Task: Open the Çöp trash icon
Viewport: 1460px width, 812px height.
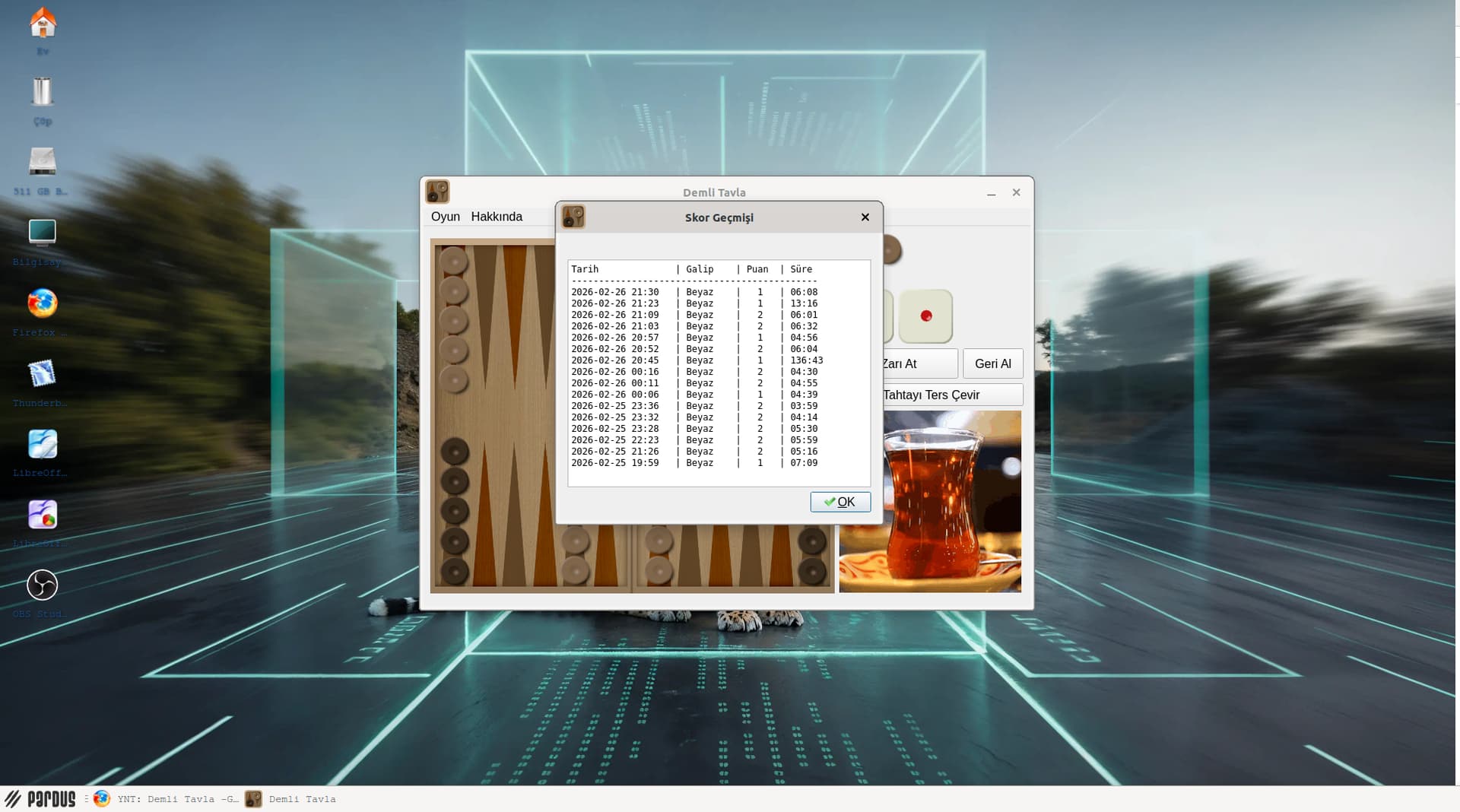Action: pos(43,93)
